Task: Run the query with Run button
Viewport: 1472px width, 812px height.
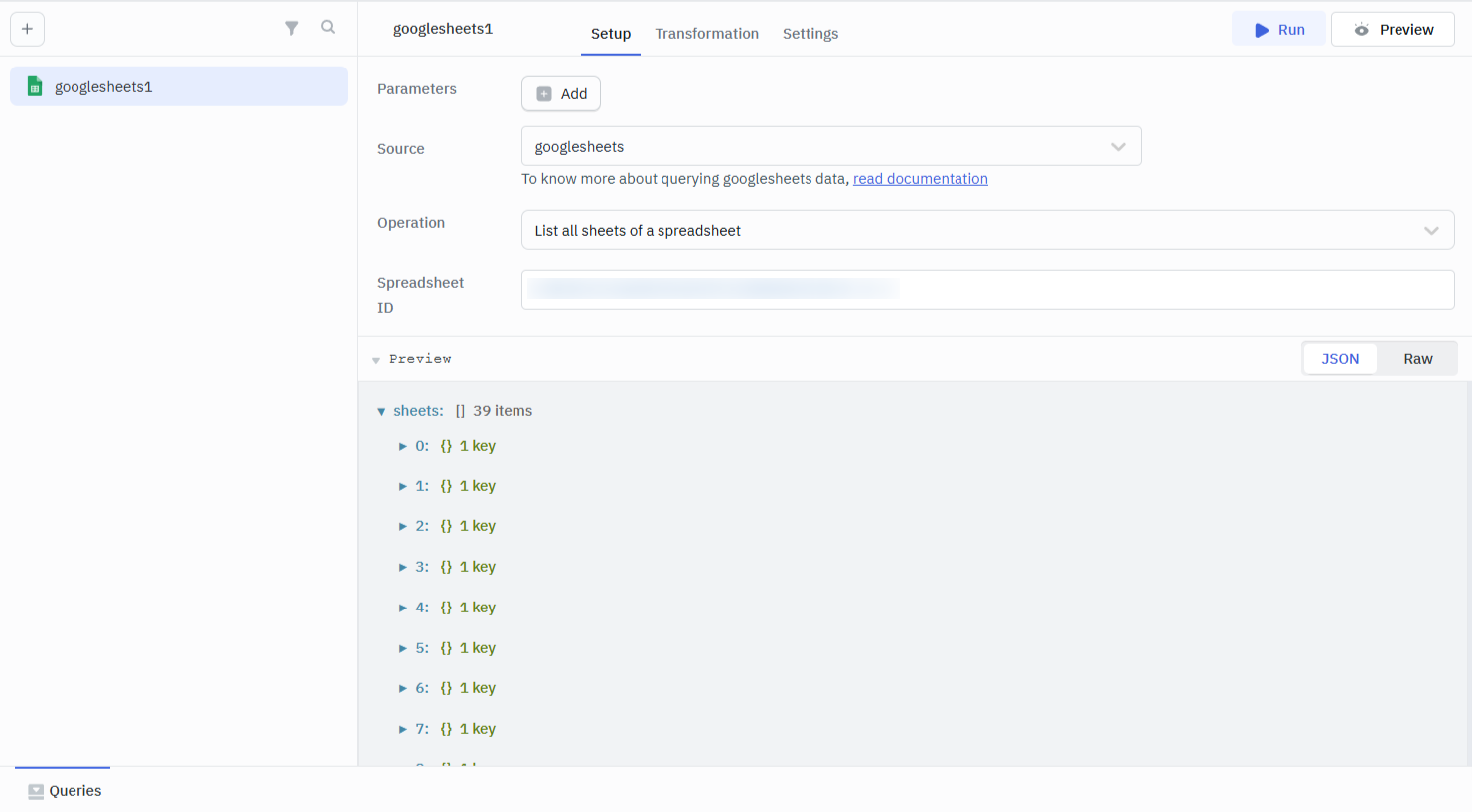Action: (x=1278, y=30)
